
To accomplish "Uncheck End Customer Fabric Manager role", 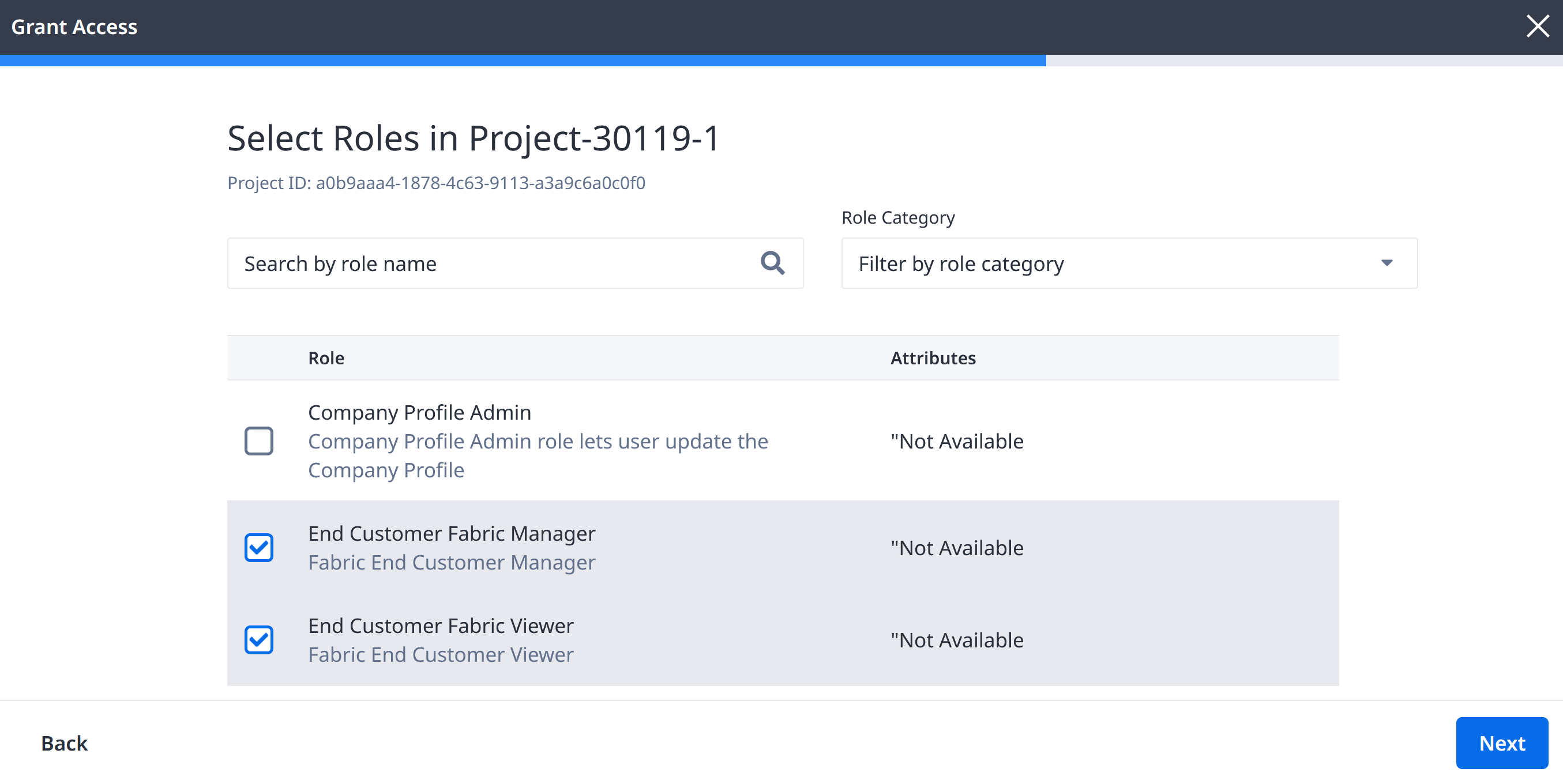I will point(259,548).
